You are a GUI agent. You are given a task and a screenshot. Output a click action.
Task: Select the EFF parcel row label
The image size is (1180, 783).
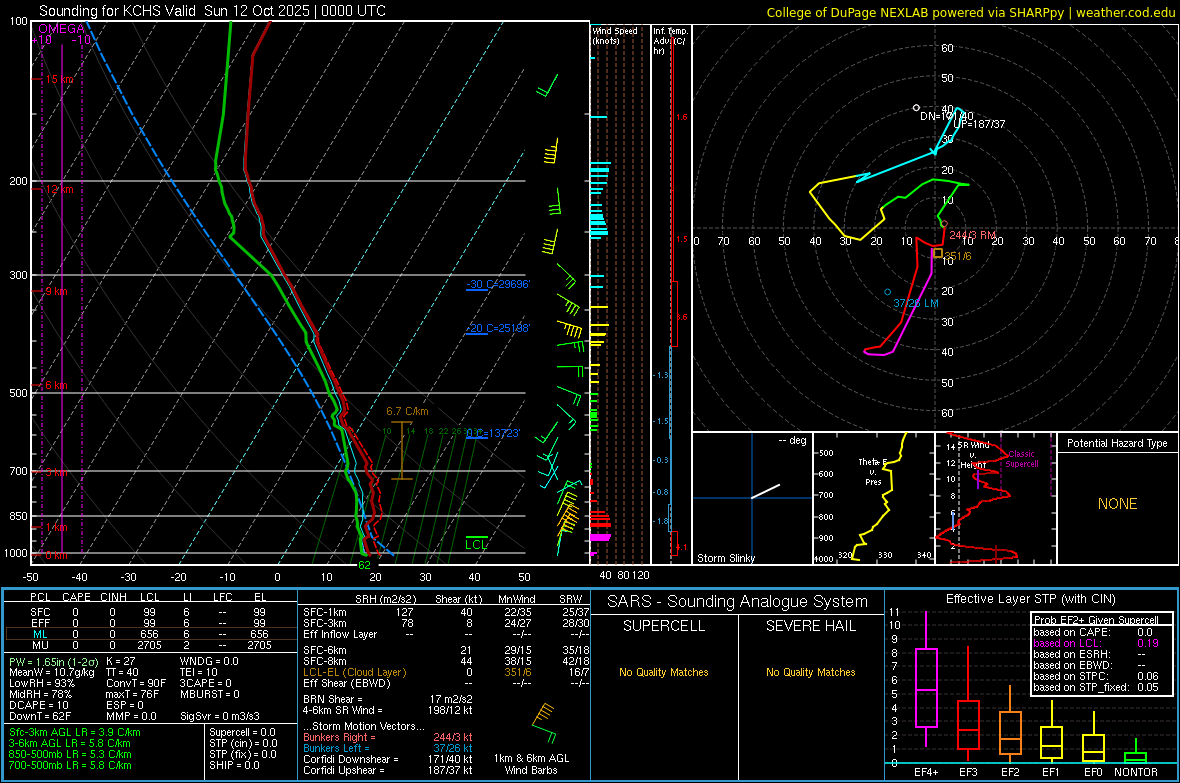(x=40, y=623)
